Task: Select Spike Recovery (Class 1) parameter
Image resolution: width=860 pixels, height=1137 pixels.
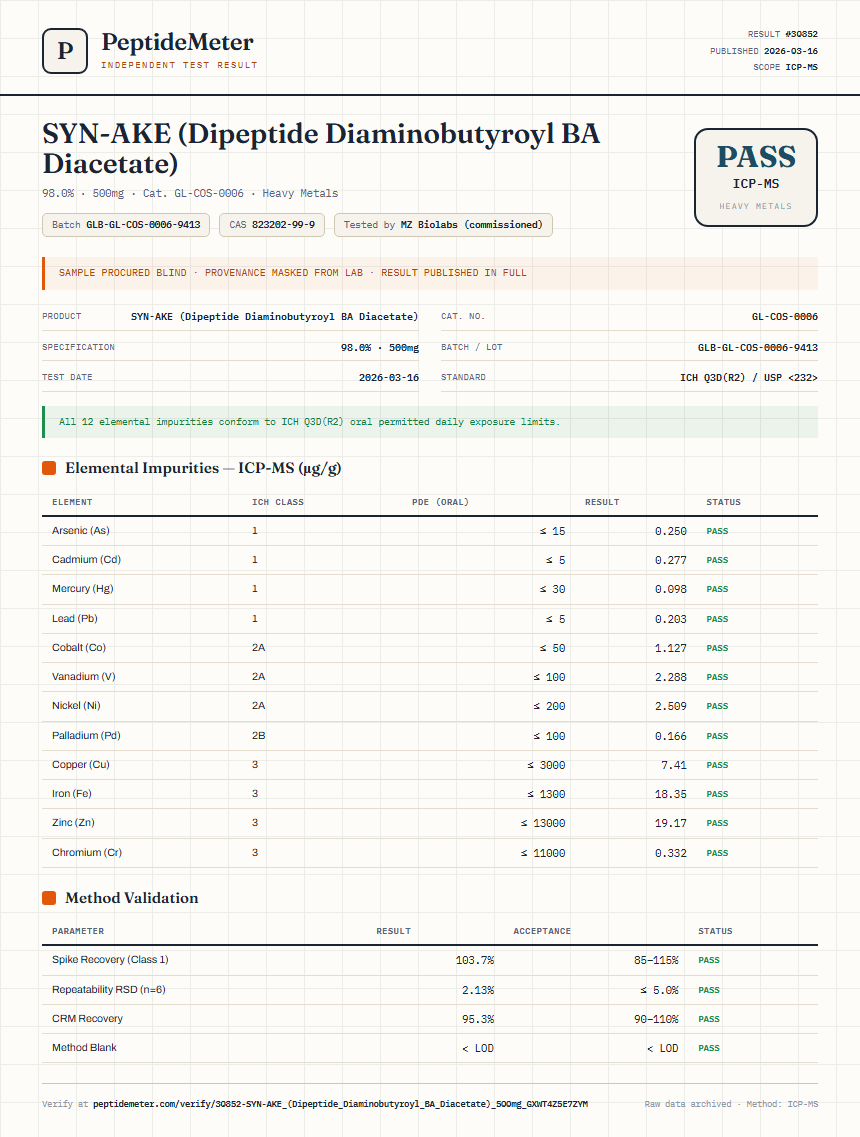Action: click(x=110, y=959)
